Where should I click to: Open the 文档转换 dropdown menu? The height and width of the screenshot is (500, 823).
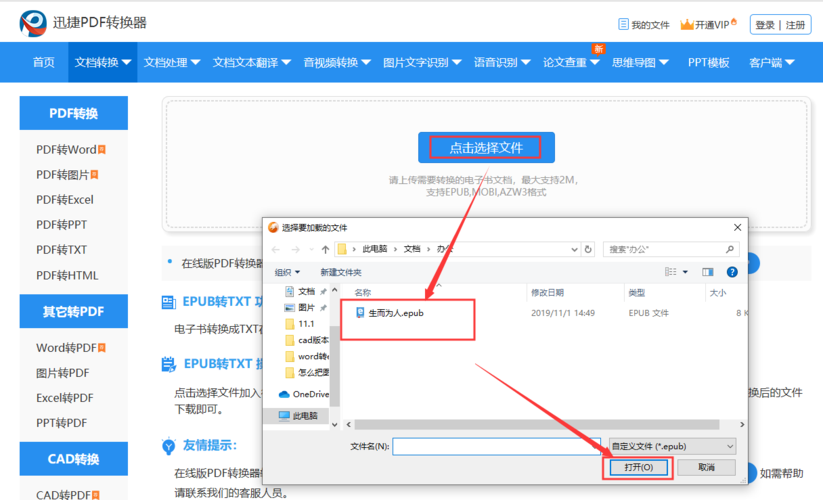tap(102, 62)
